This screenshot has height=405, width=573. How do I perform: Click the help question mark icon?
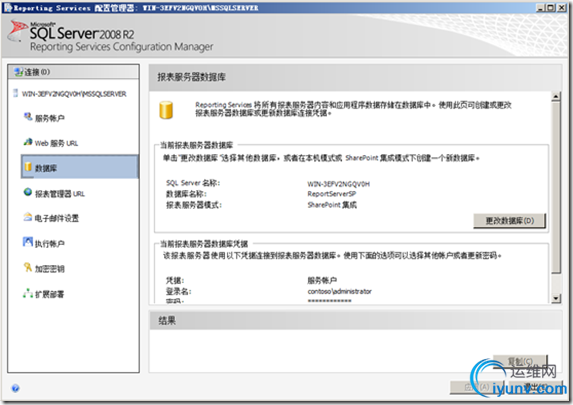(x=15, y=388)
